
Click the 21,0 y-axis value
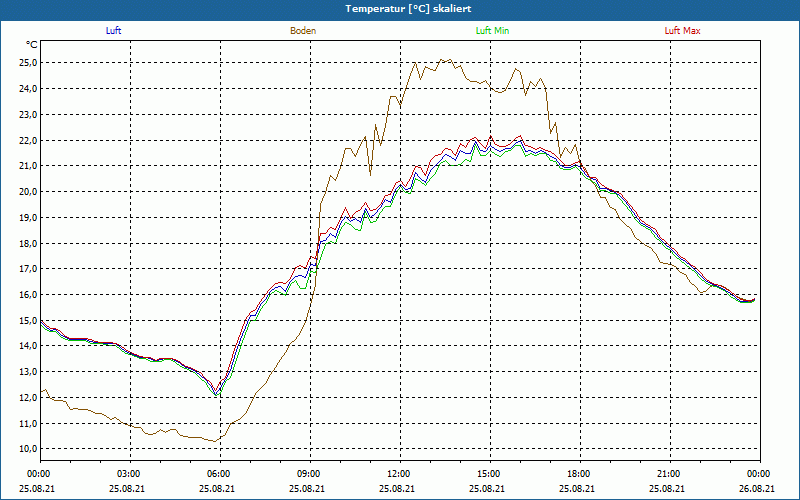click(29, 166)
